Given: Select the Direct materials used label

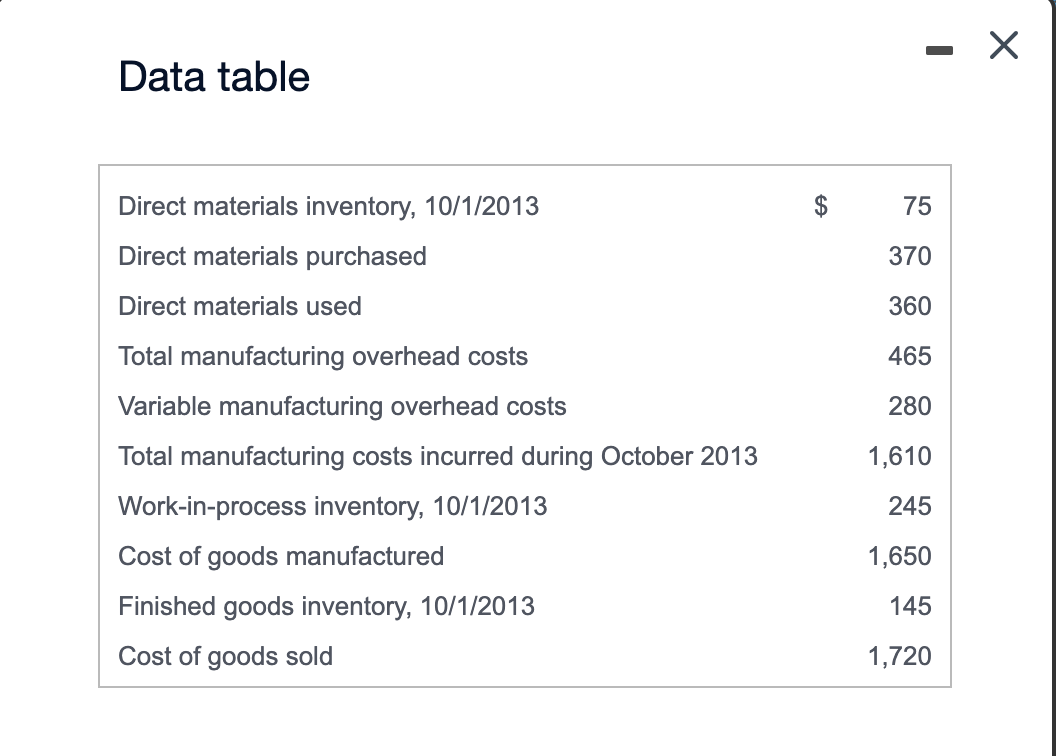Looking at the screenshot, I should click(239, 306).
